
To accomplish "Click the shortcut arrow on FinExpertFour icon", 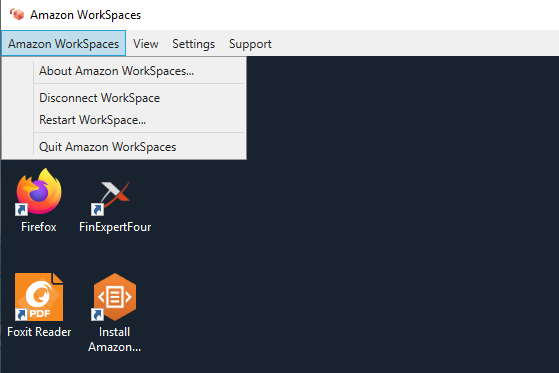I will pos(97,209).
